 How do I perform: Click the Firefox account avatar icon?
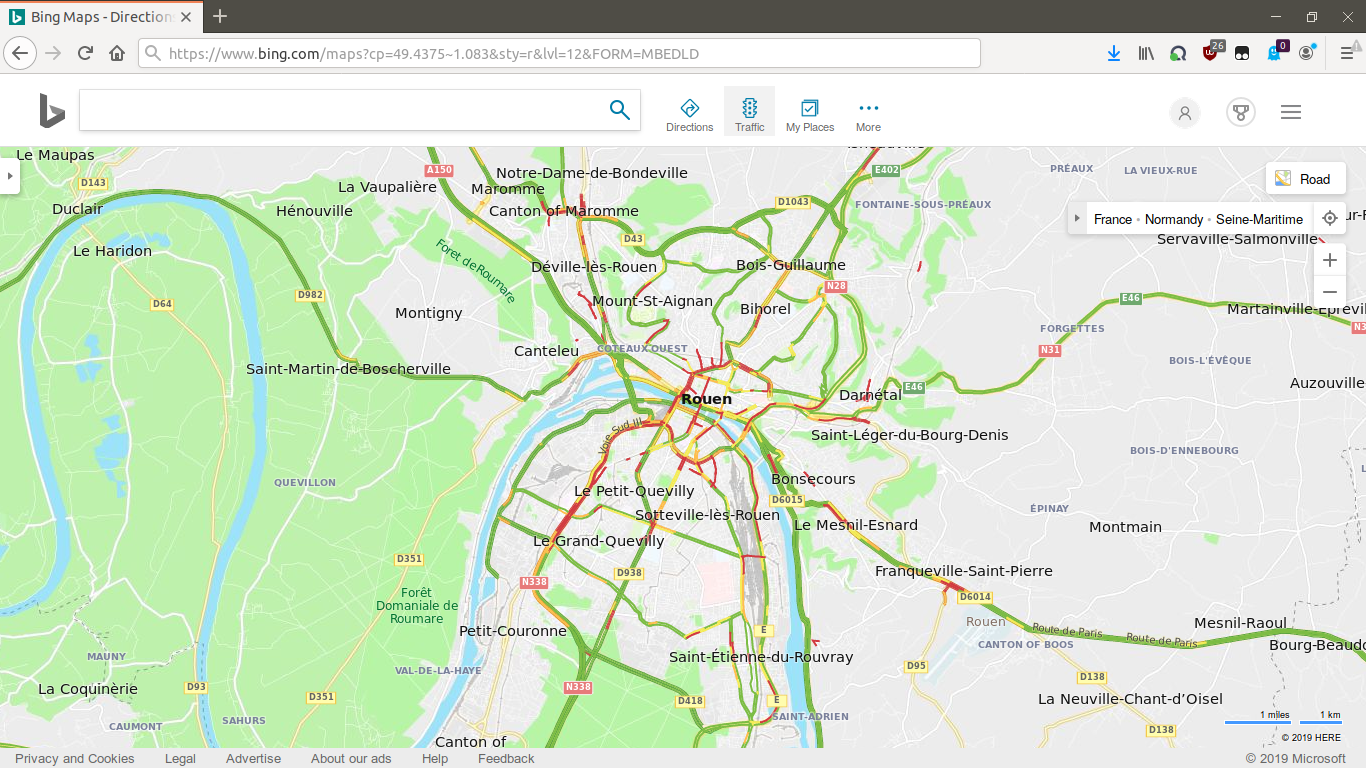1307,52
